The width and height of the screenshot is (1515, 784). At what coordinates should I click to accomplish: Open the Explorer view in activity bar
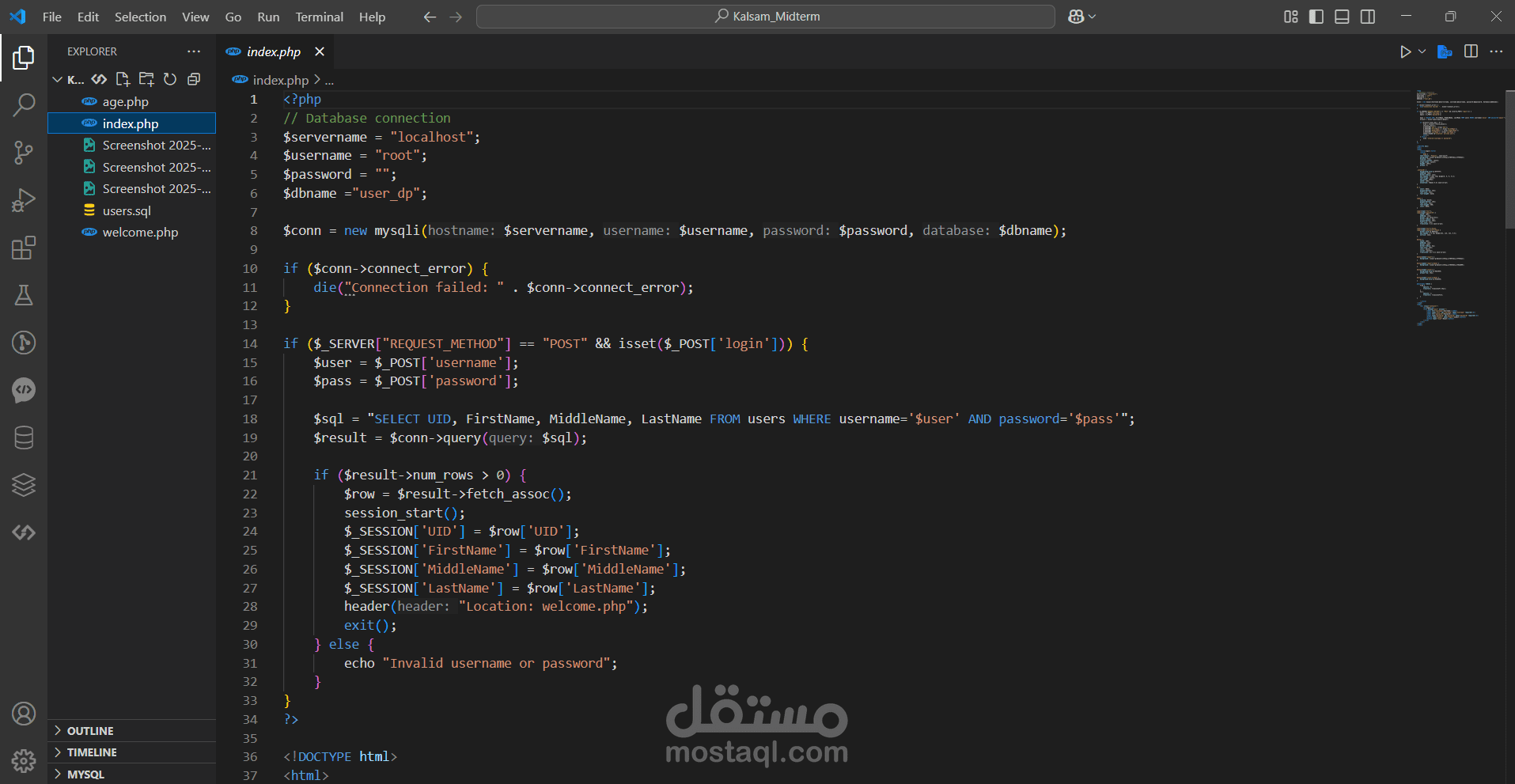click(x=24, y=57)
